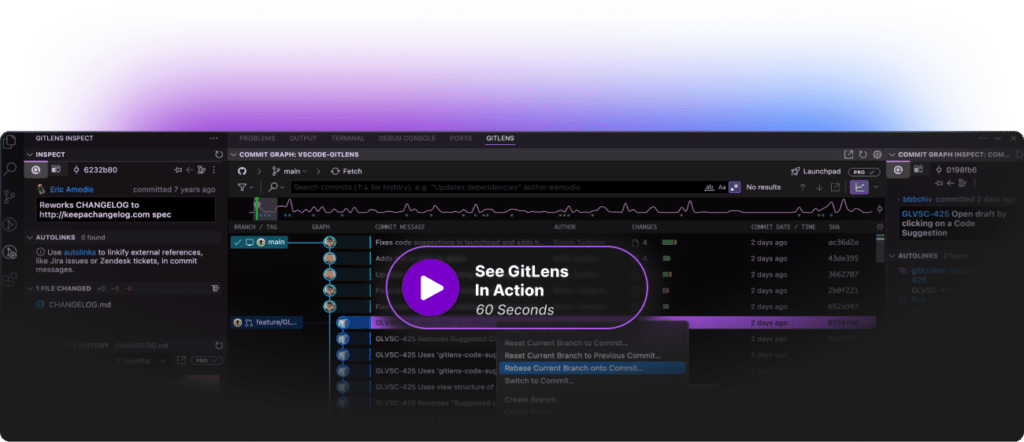The width and height of the screenshot is (1024, 442).
Task: Switch to the Terminal tab
Action: coord(348,137)
